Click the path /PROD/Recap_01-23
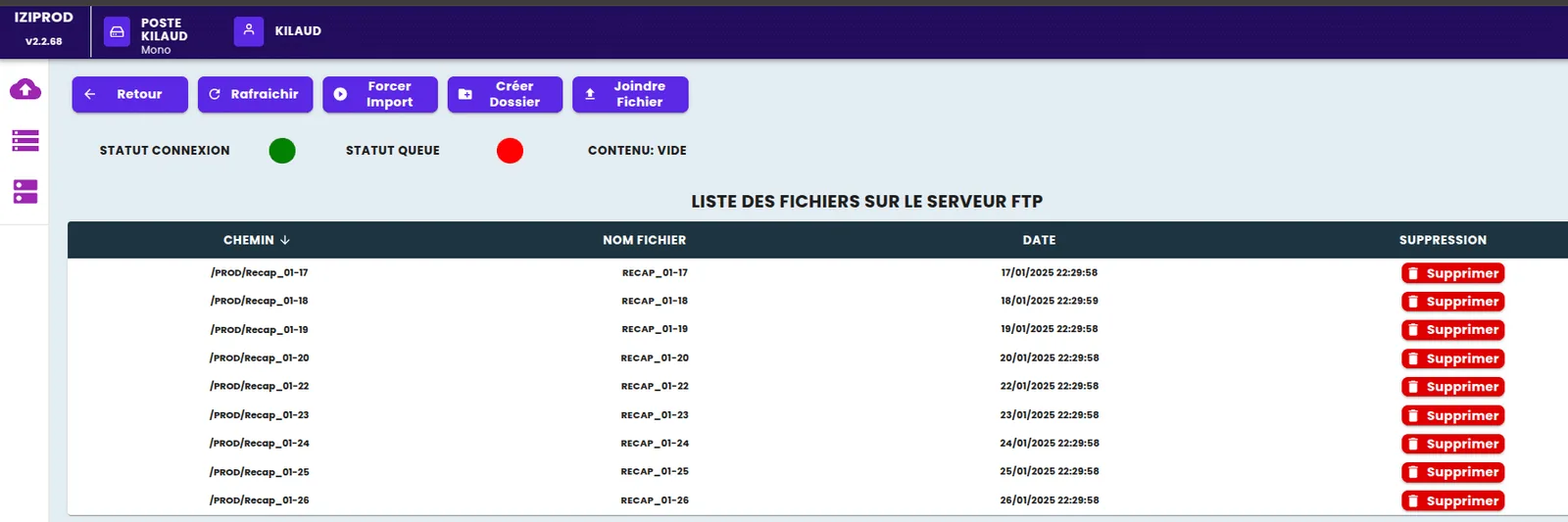 [260, 415]
